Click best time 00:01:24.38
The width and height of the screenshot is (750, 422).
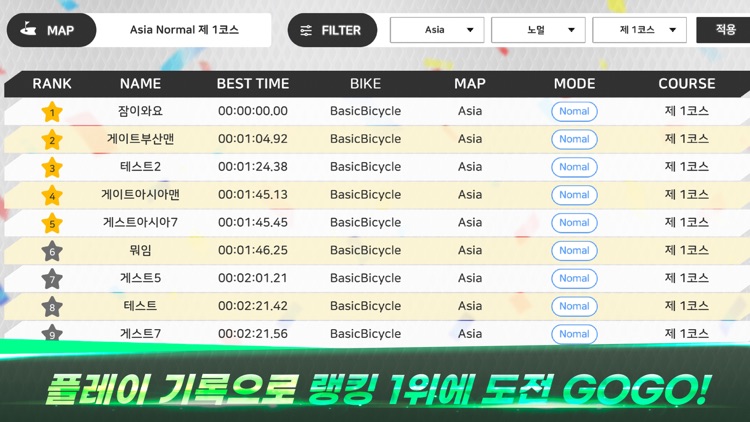pos(253,167)
